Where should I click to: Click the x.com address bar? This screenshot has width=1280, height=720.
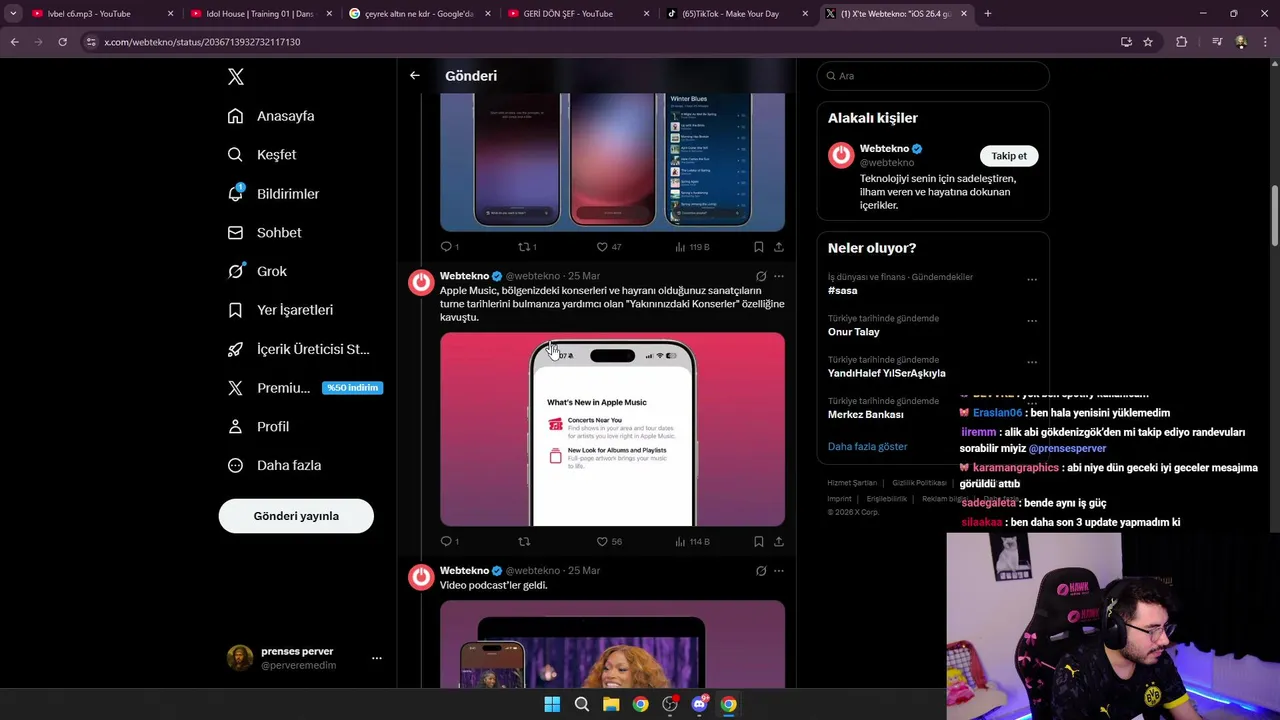click(600, 42)
